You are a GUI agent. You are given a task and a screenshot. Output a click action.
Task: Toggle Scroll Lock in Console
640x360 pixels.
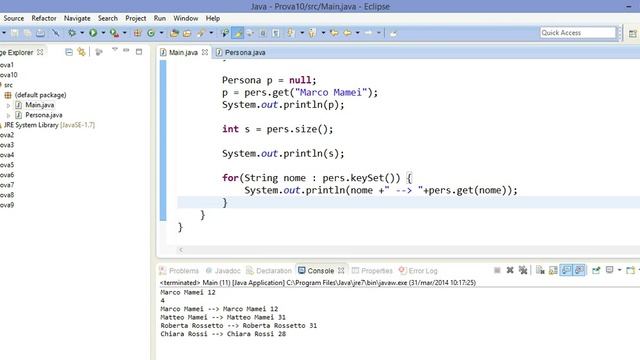(553, 270)
